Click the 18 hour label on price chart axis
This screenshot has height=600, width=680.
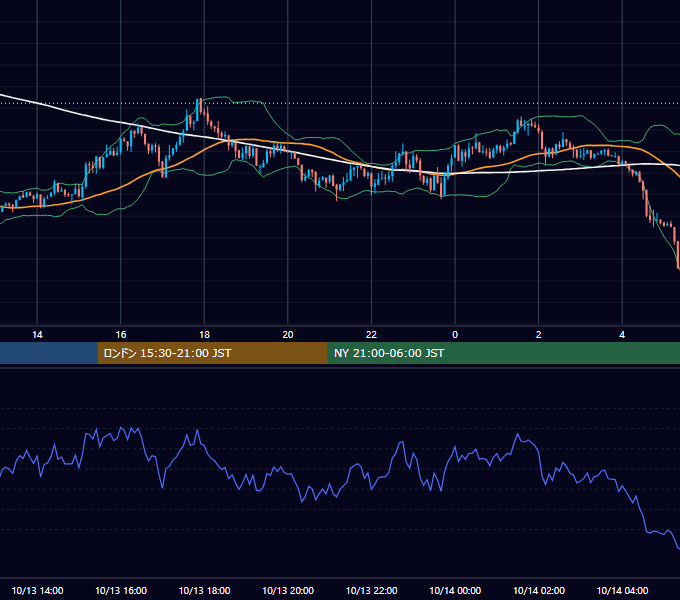(x=204, y=335)
